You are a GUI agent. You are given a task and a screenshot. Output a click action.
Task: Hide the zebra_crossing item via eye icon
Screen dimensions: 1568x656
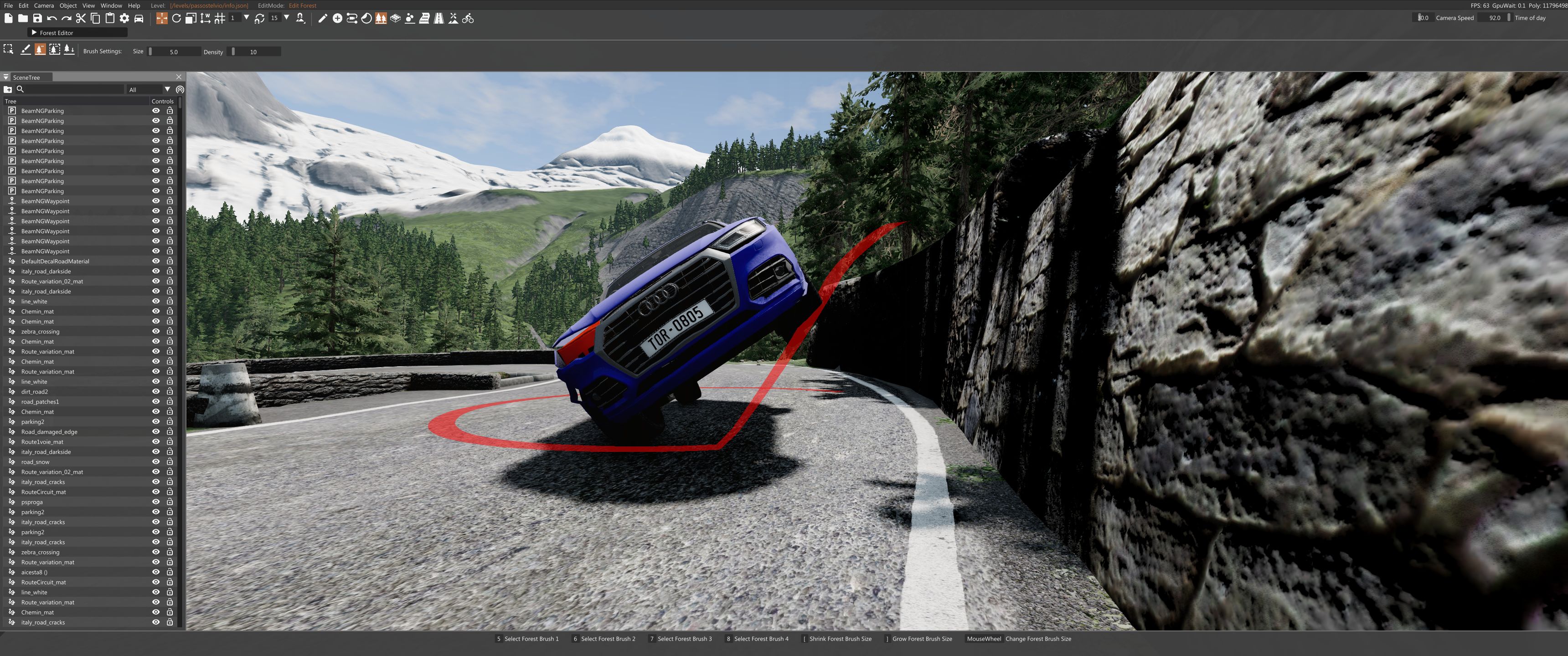[156, 331]
